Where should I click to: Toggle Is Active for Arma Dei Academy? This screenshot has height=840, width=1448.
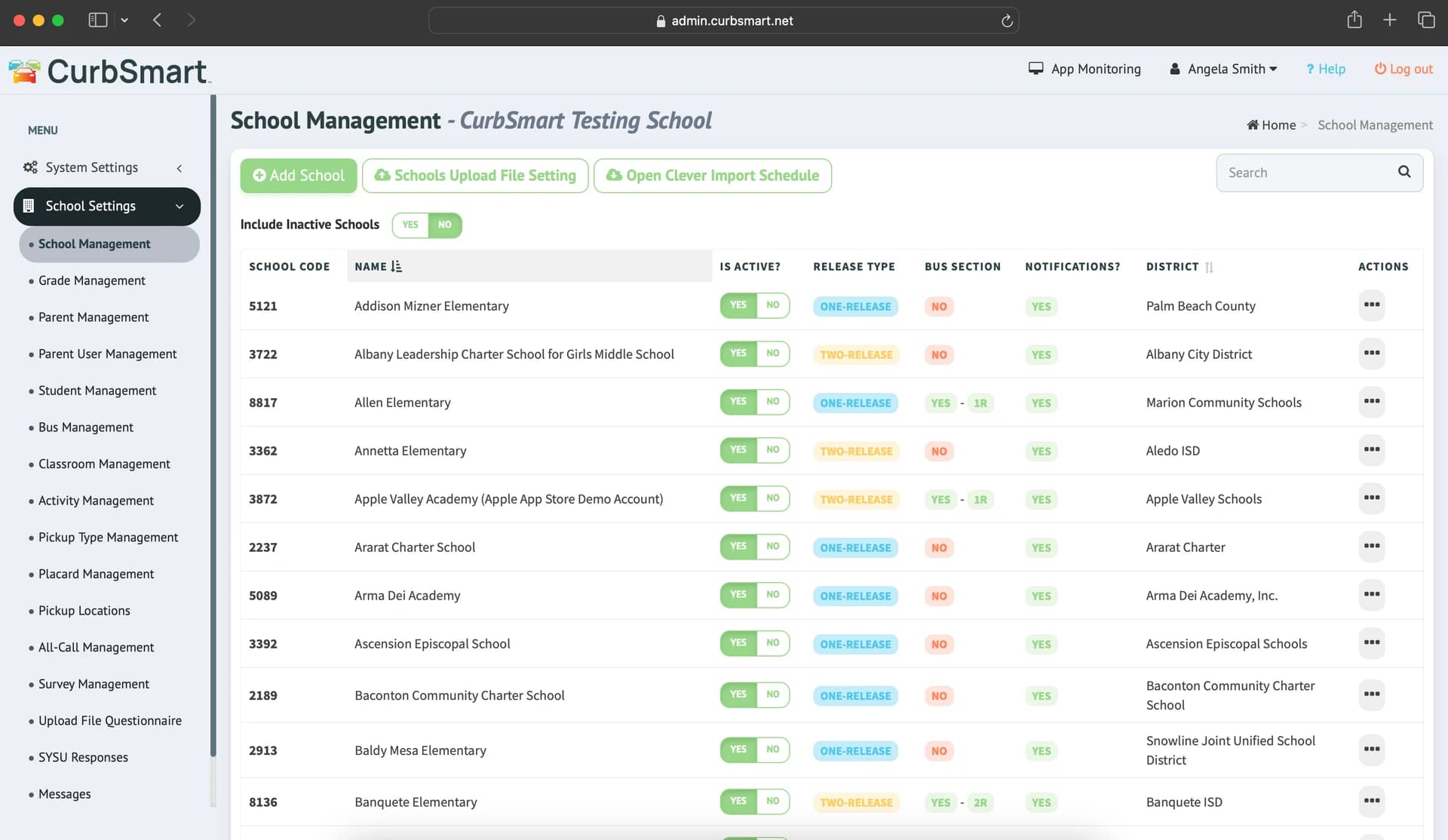(x=754, y=595)
